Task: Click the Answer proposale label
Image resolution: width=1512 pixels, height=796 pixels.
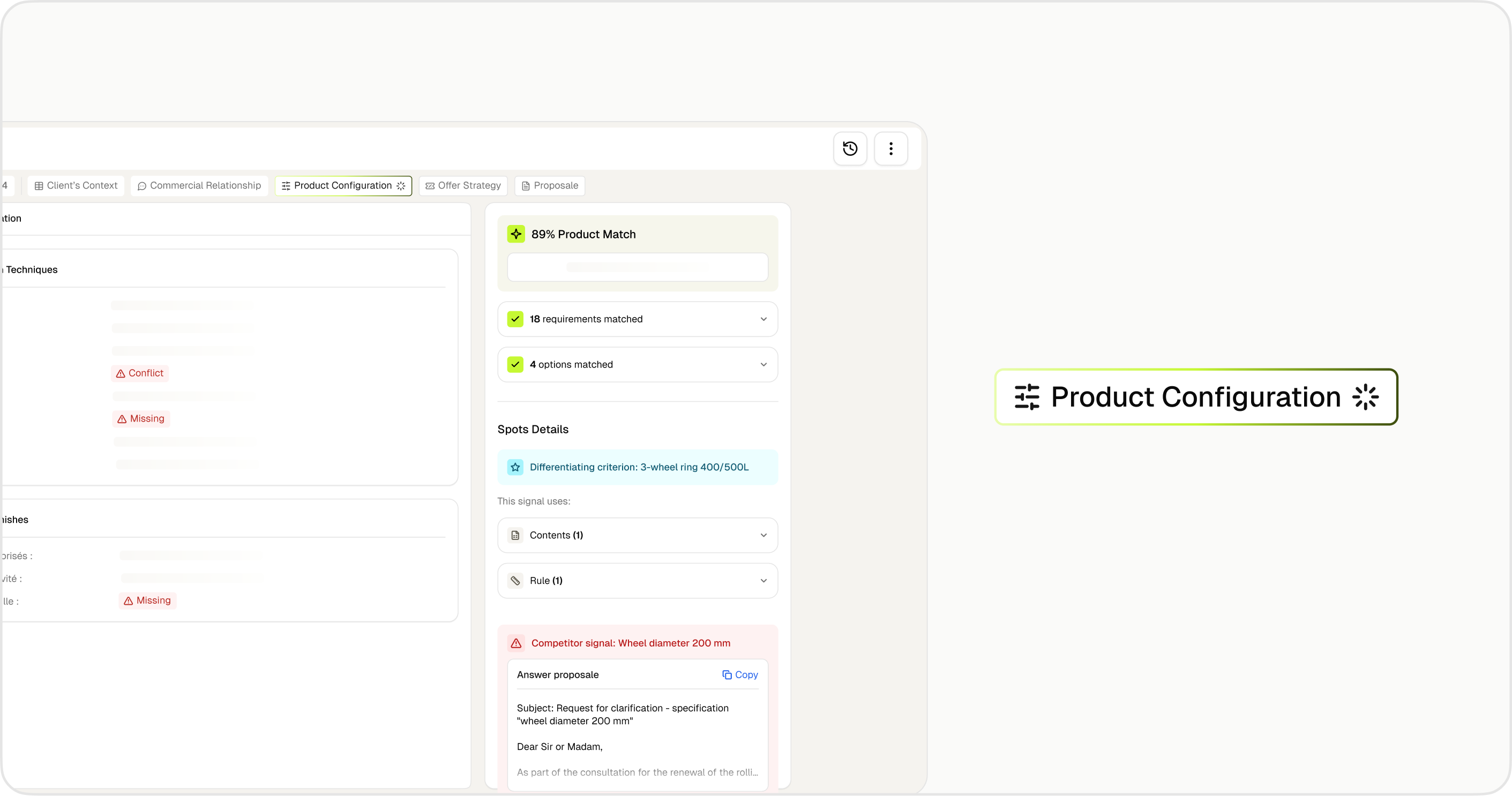Action: [558, 675]
